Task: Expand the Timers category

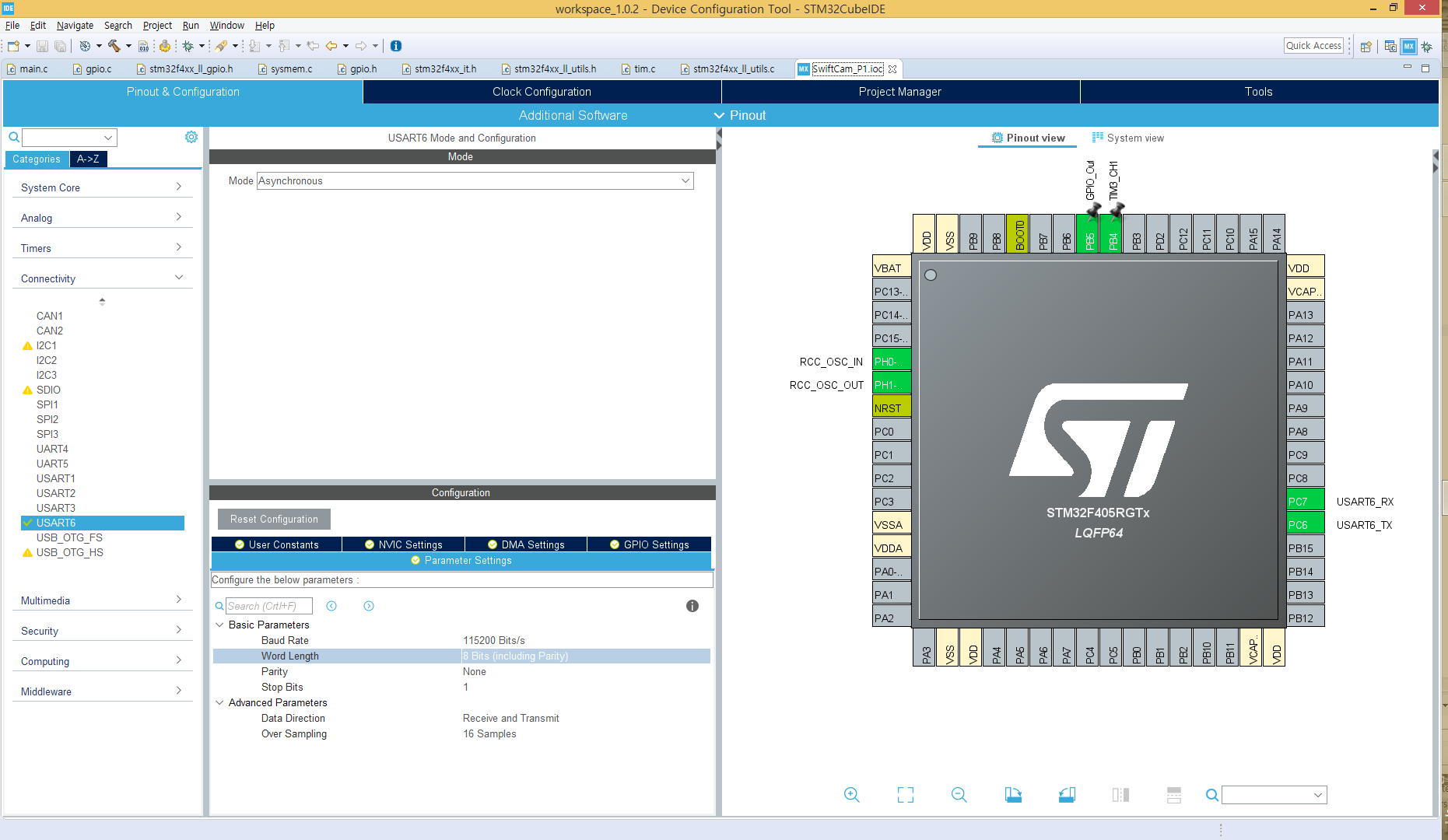Action: point(102,248)
